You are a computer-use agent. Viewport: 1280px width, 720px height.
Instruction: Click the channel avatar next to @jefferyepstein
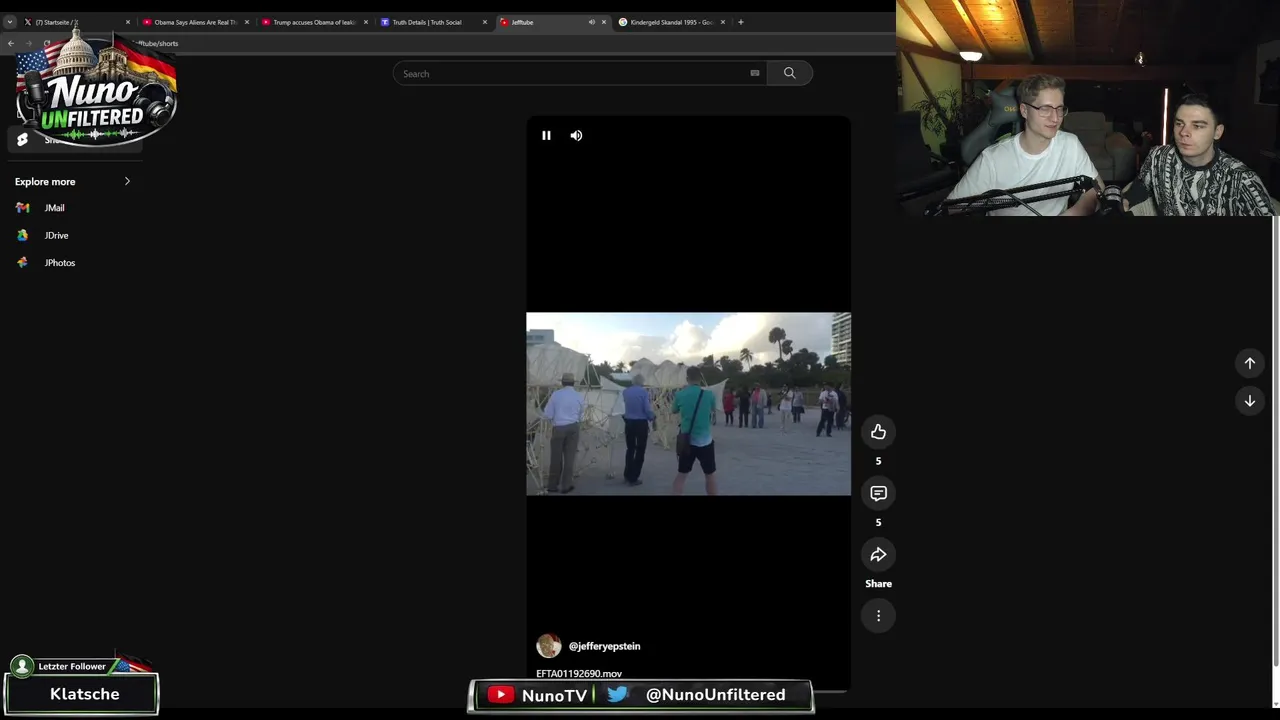(x=548, y=646)
